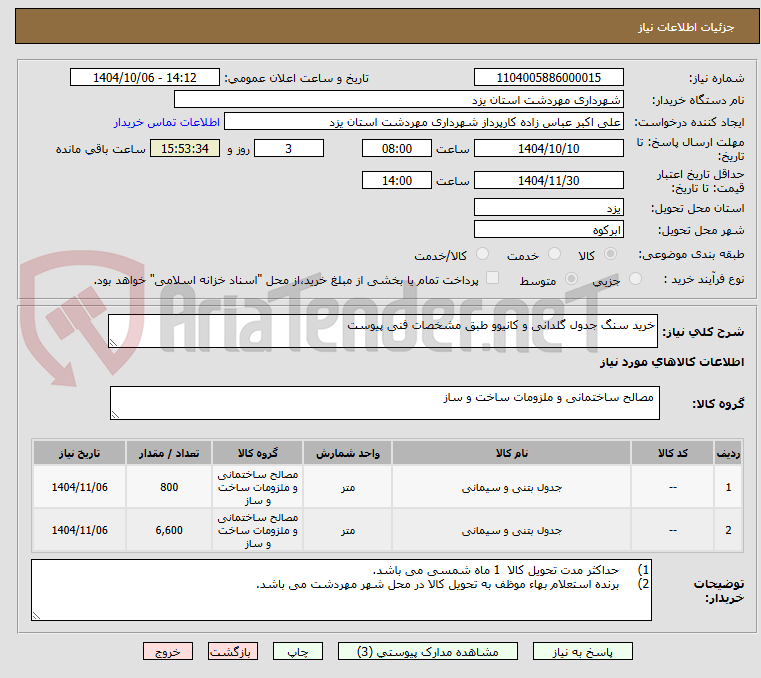Select the جزیی purchase type radio
761x678 pixels.
click(x=635, y=279)
